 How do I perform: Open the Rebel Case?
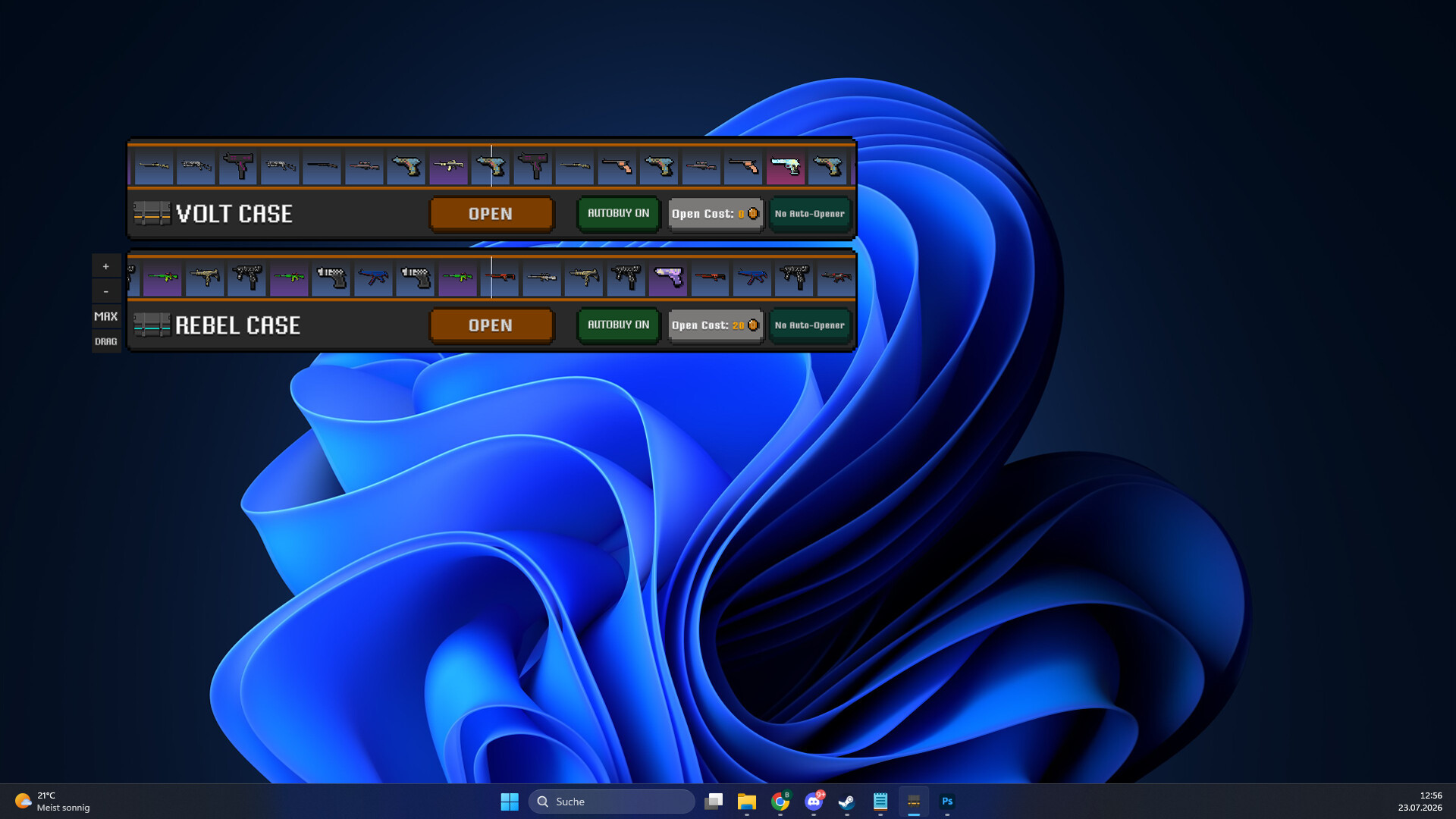tap(491, 325)
